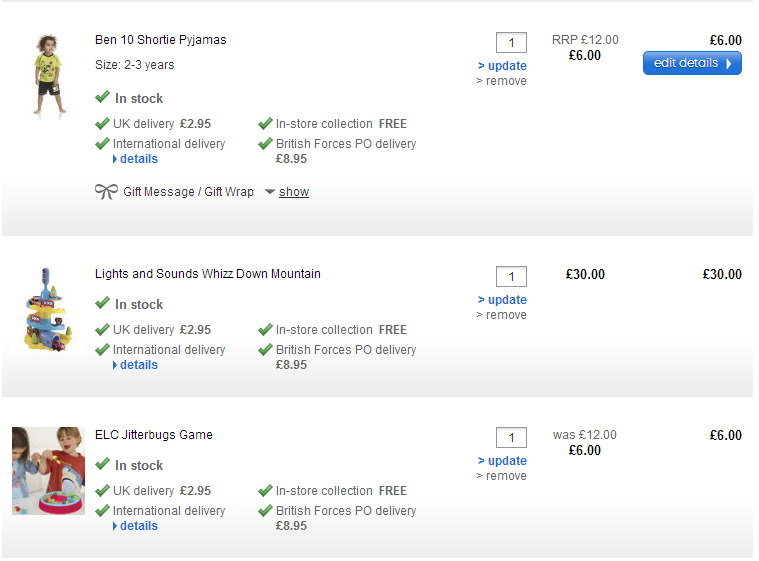Click British Forces PO checkmark for Whizz Down Mountain

[265, 350]
